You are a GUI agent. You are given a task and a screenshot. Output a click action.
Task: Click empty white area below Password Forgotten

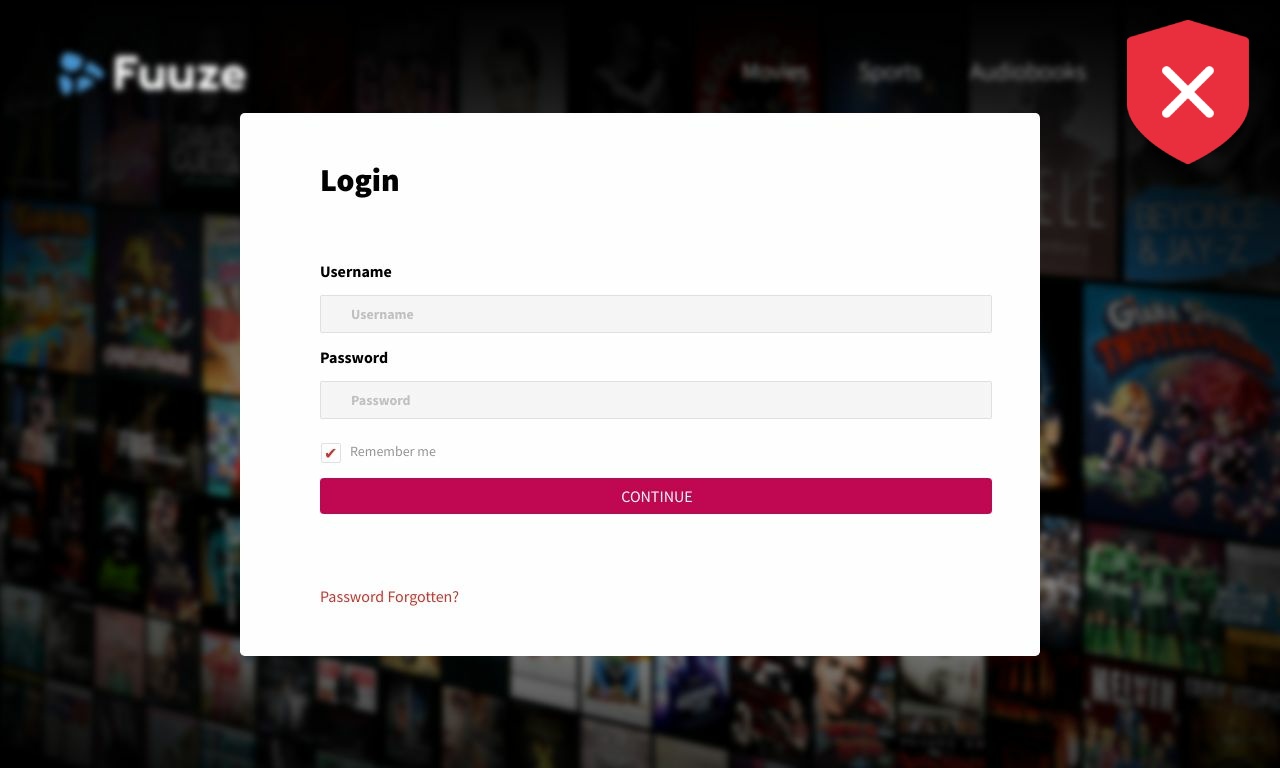click(x=640, y=632)
